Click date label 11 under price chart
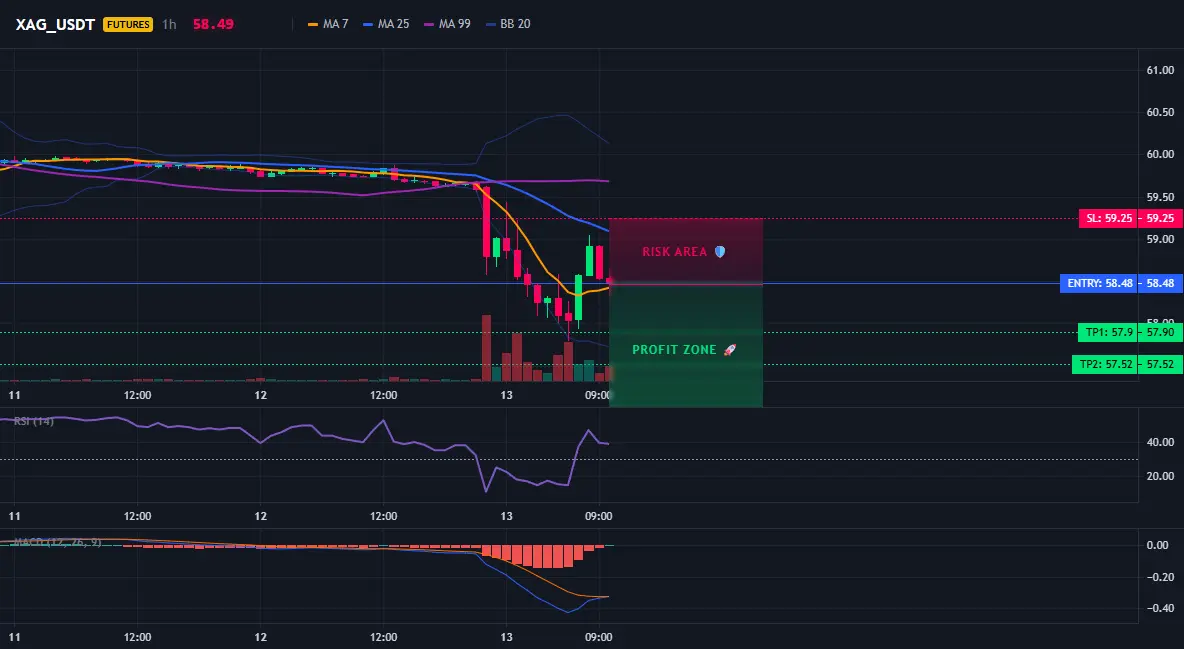The width and height of the screenshot is (1184, 649). click(x=14, y=395)
